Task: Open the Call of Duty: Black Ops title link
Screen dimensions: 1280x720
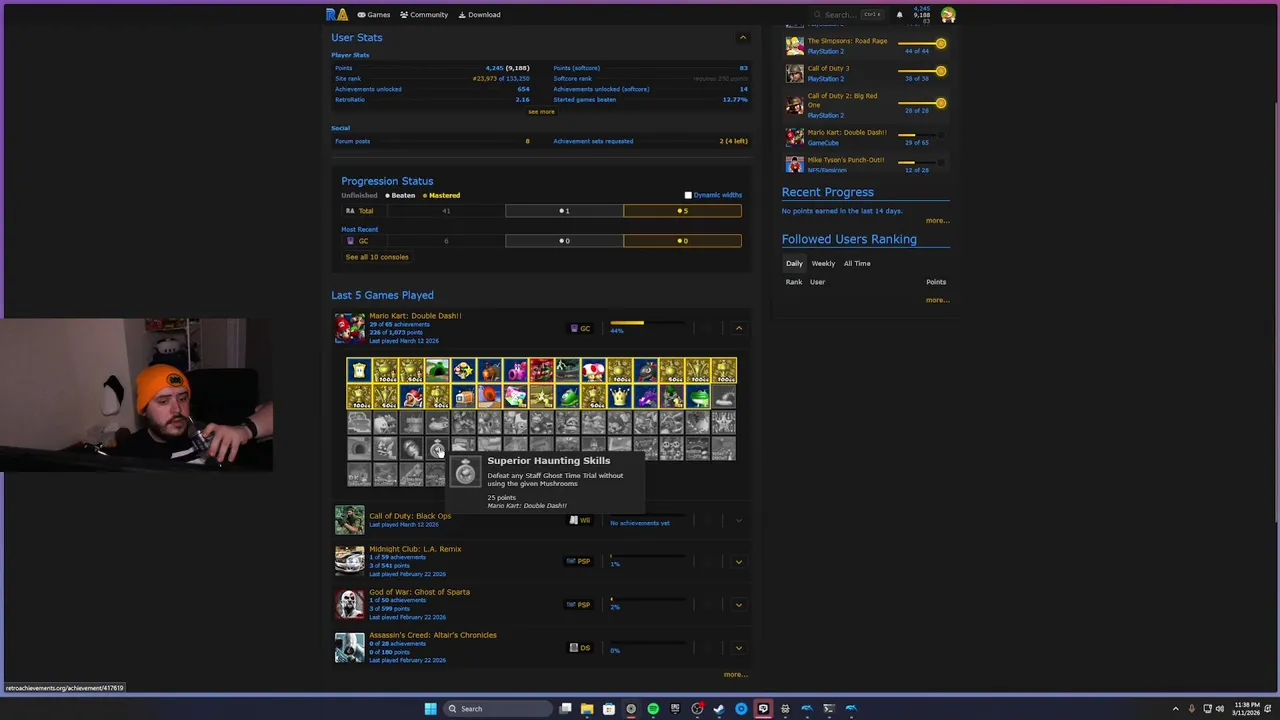Action: (410, 516)
